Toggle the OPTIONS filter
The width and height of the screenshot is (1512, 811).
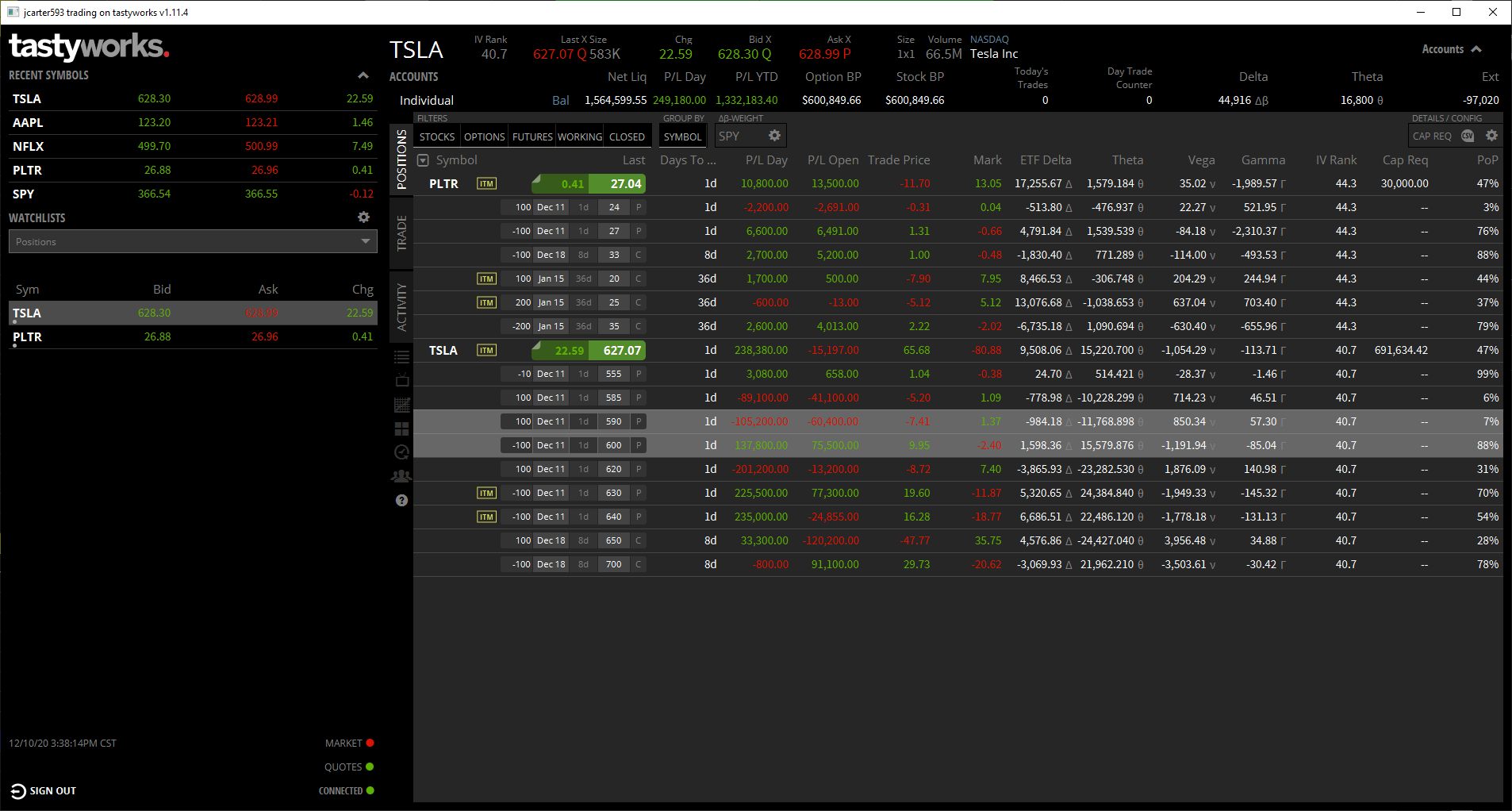pyautogui.click(x=484, y=136)
